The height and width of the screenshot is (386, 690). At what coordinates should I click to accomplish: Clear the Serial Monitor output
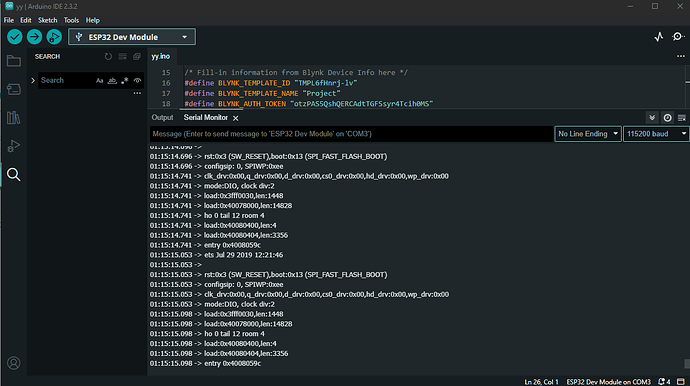(682, 118)
